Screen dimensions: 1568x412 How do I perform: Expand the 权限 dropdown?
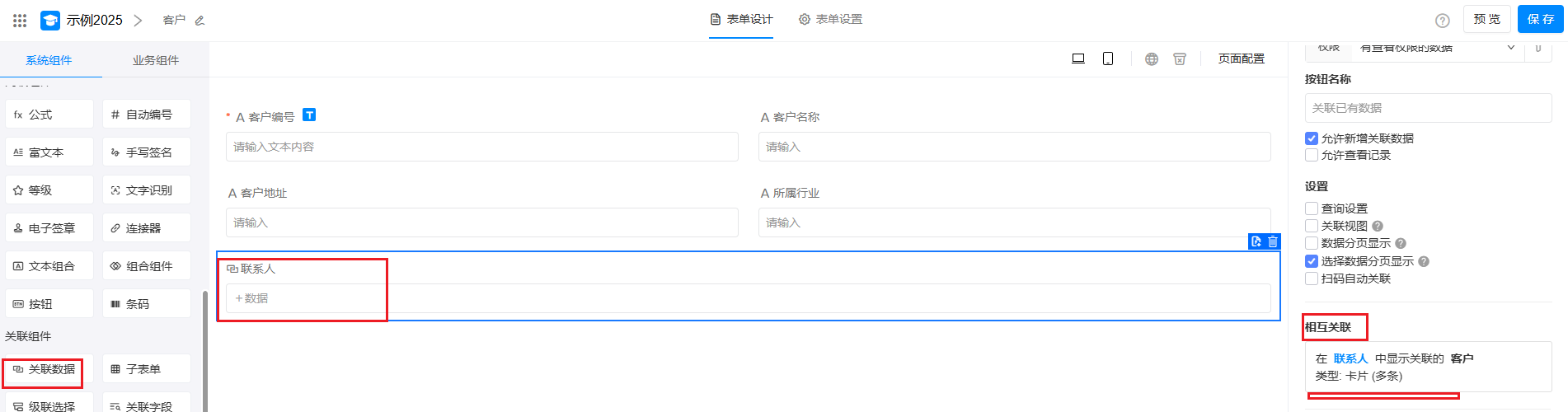[x=1510, y=48]
